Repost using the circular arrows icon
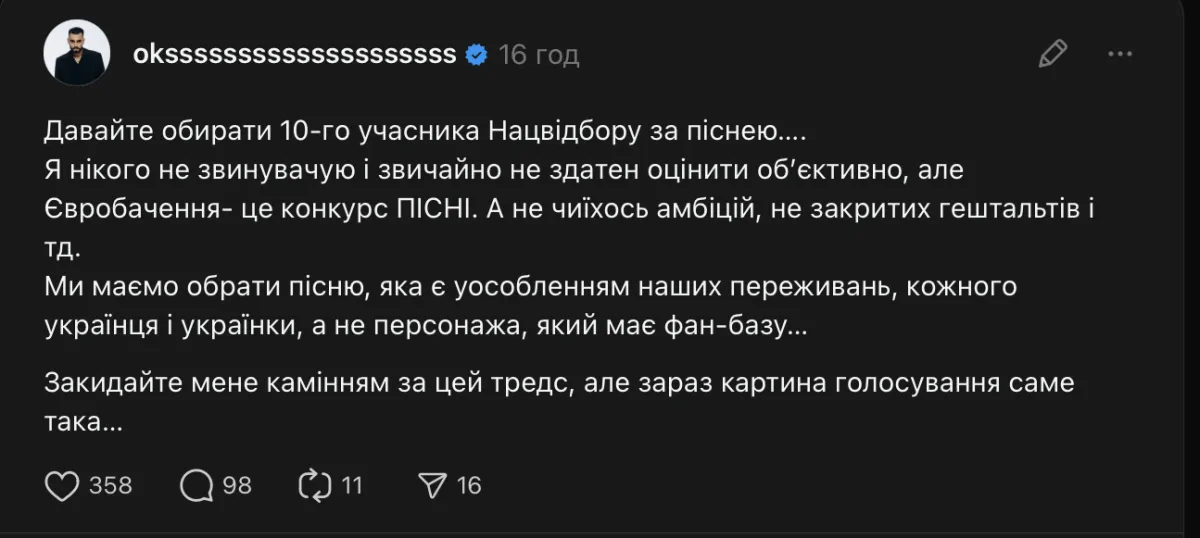The image size is (1200, 538). (315, 486)
